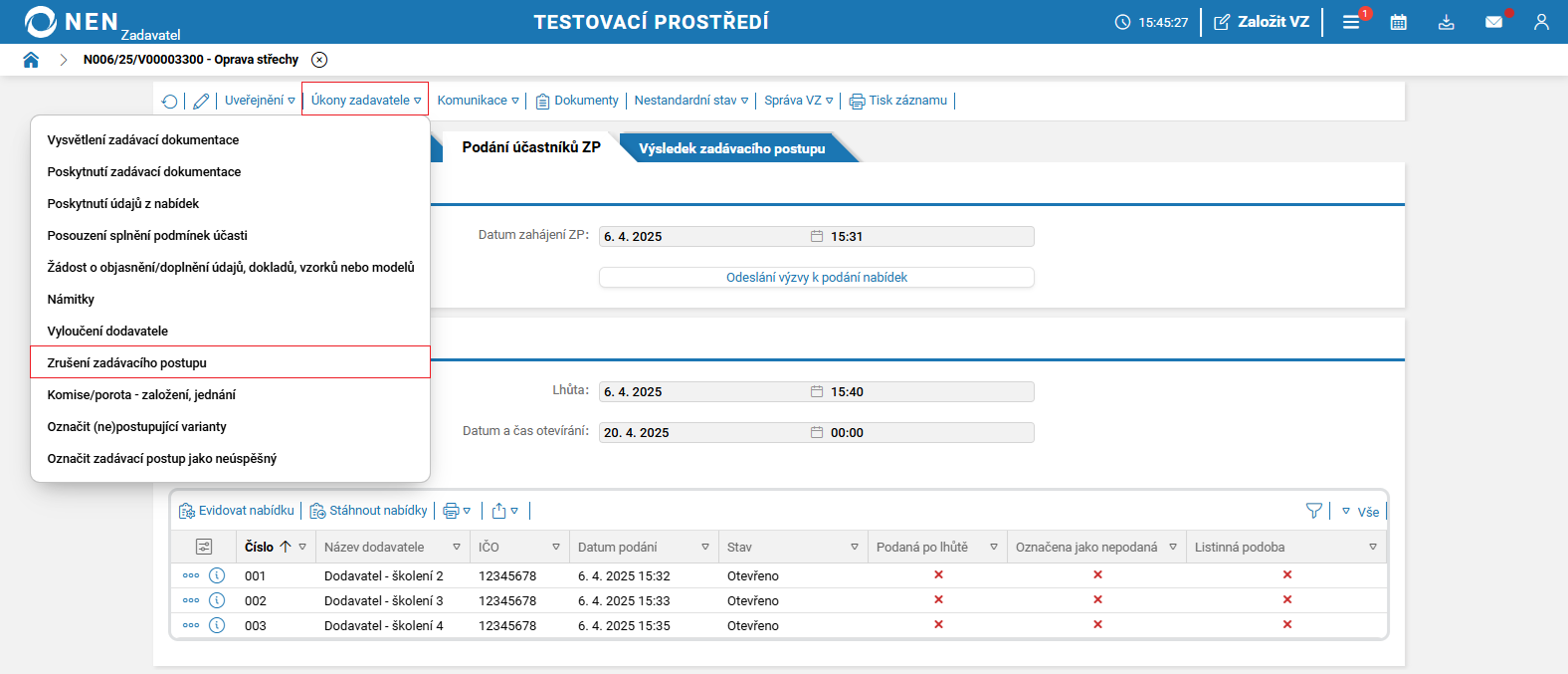
Task: Open the Vše filter dropdown
Action: tap(1361, 512)
